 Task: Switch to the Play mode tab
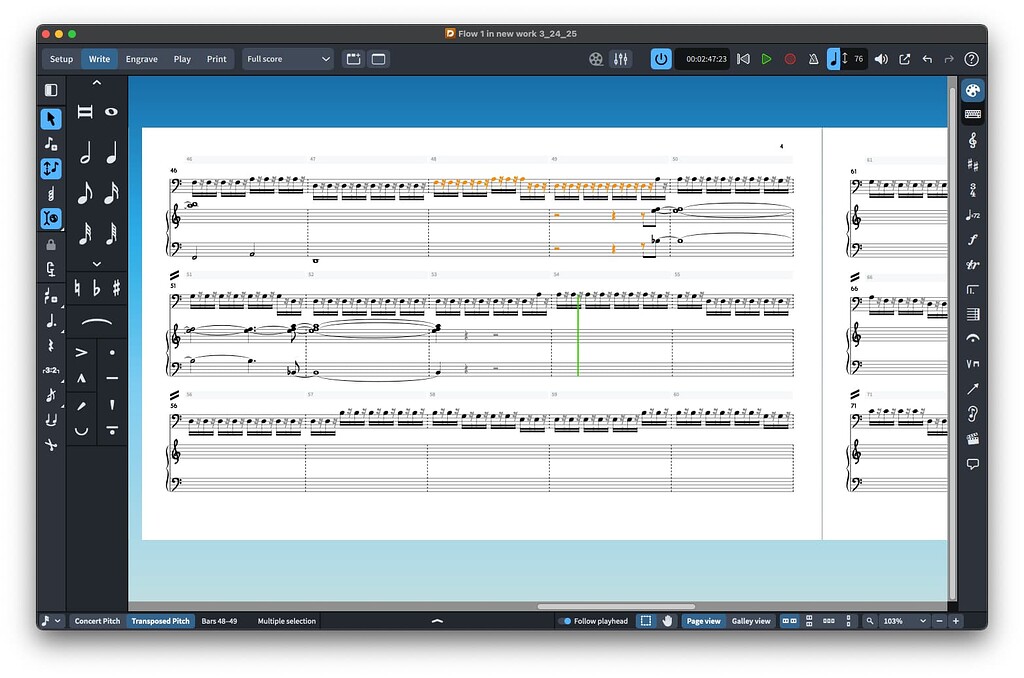(182, 58)
